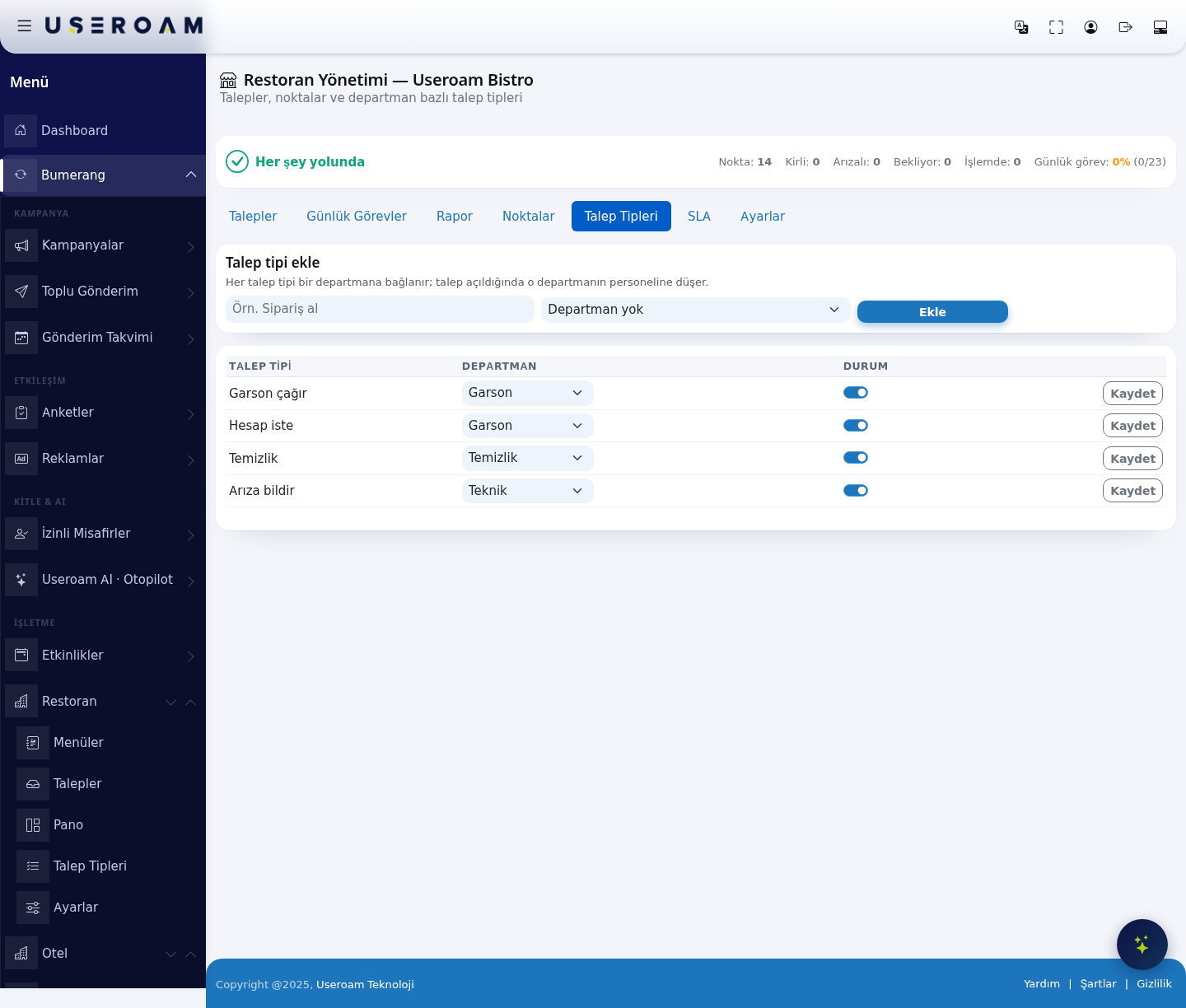Toggle status switch for Garson çağır
This screenshot has width=1186, height=1008.
pos(856,393)
